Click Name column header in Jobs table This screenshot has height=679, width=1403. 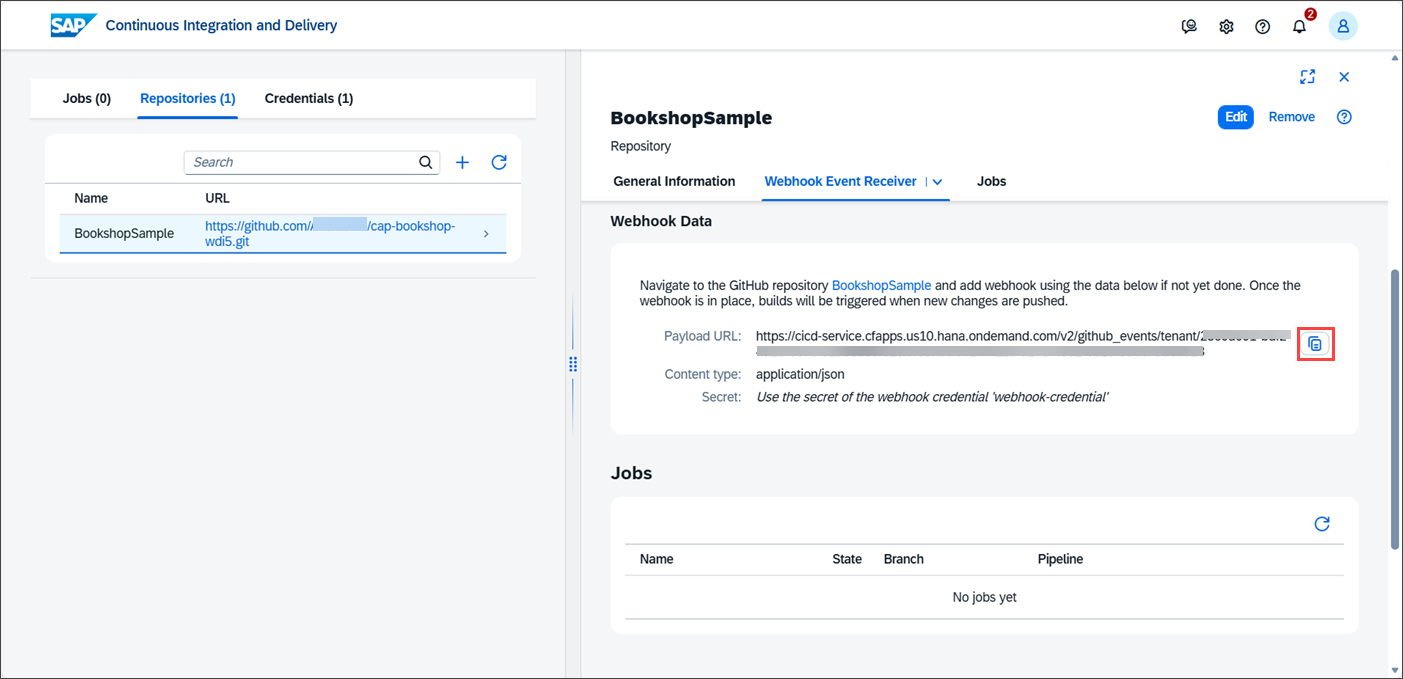657,559
